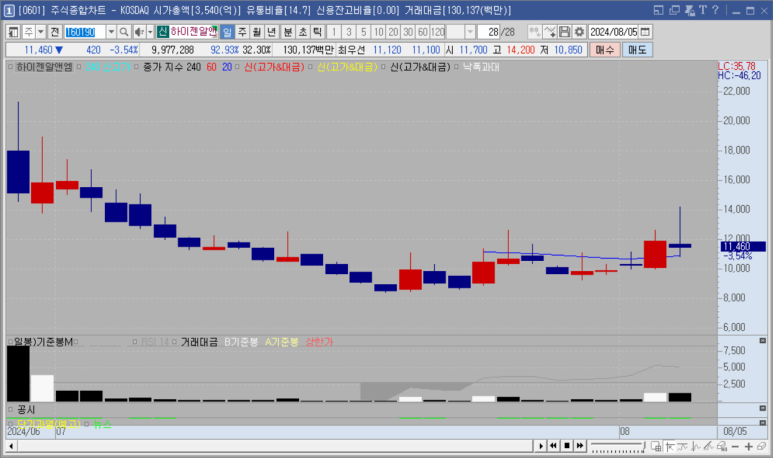
Task: Collapse the 뉴스 panel corner button
Action: coord(762,423)
